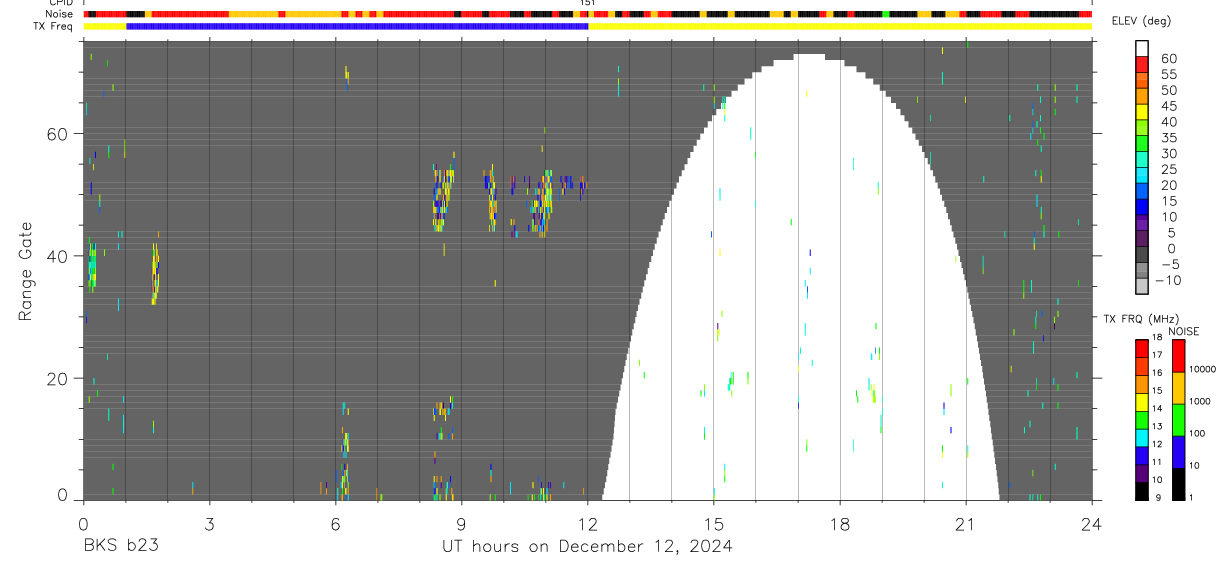The image size is (1228, 567).
Task: Click the 'Noise' row label at top
Action: click(60, 14)
